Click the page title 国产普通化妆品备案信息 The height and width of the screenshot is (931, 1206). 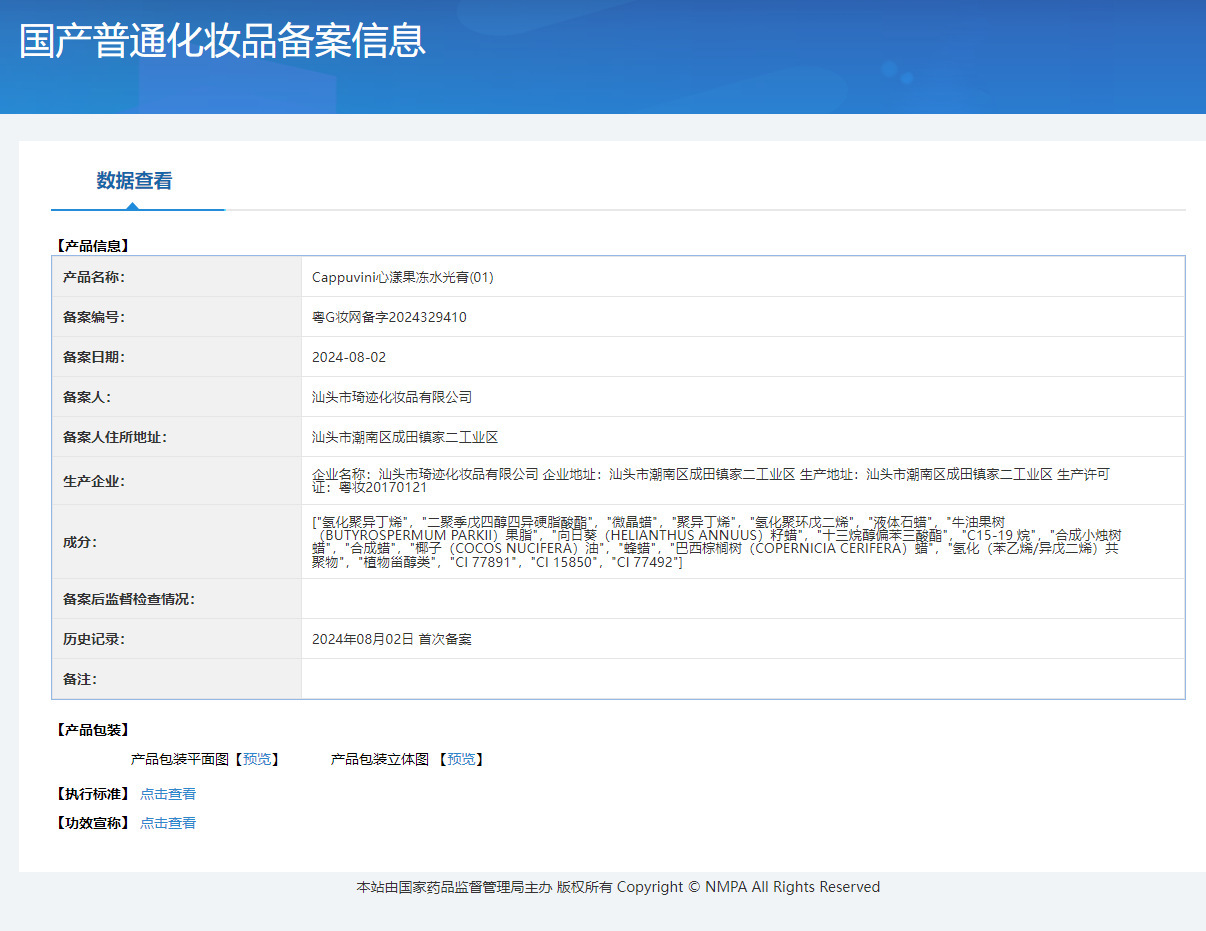pos(222,41)
